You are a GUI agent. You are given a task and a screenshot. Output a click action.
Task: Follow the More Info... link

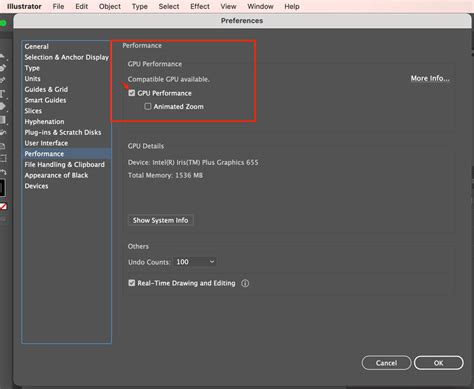click(430, 78)
